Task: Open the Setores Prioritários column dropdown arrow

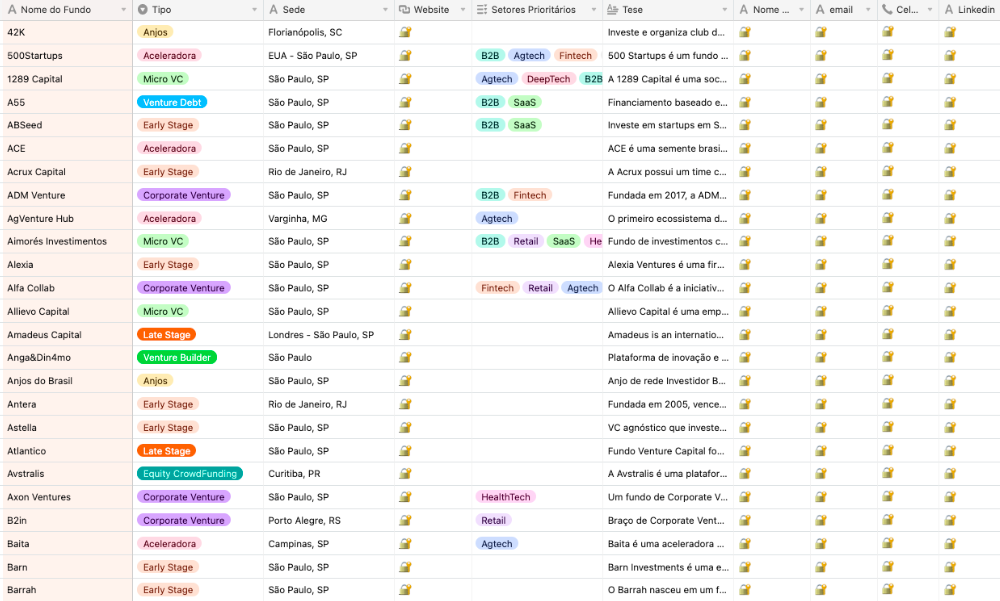Action: tap(594, 10)
